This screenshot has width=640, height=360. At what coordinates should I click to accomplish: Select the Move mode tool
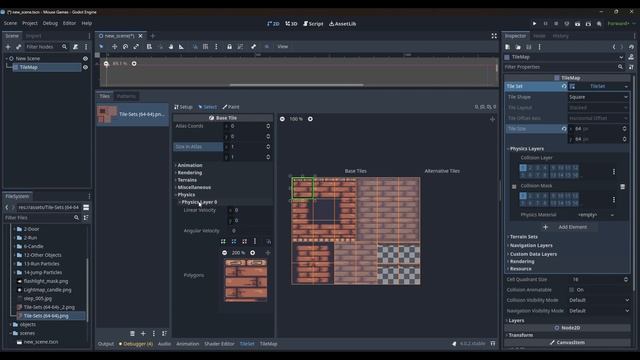tap(115, 47)
